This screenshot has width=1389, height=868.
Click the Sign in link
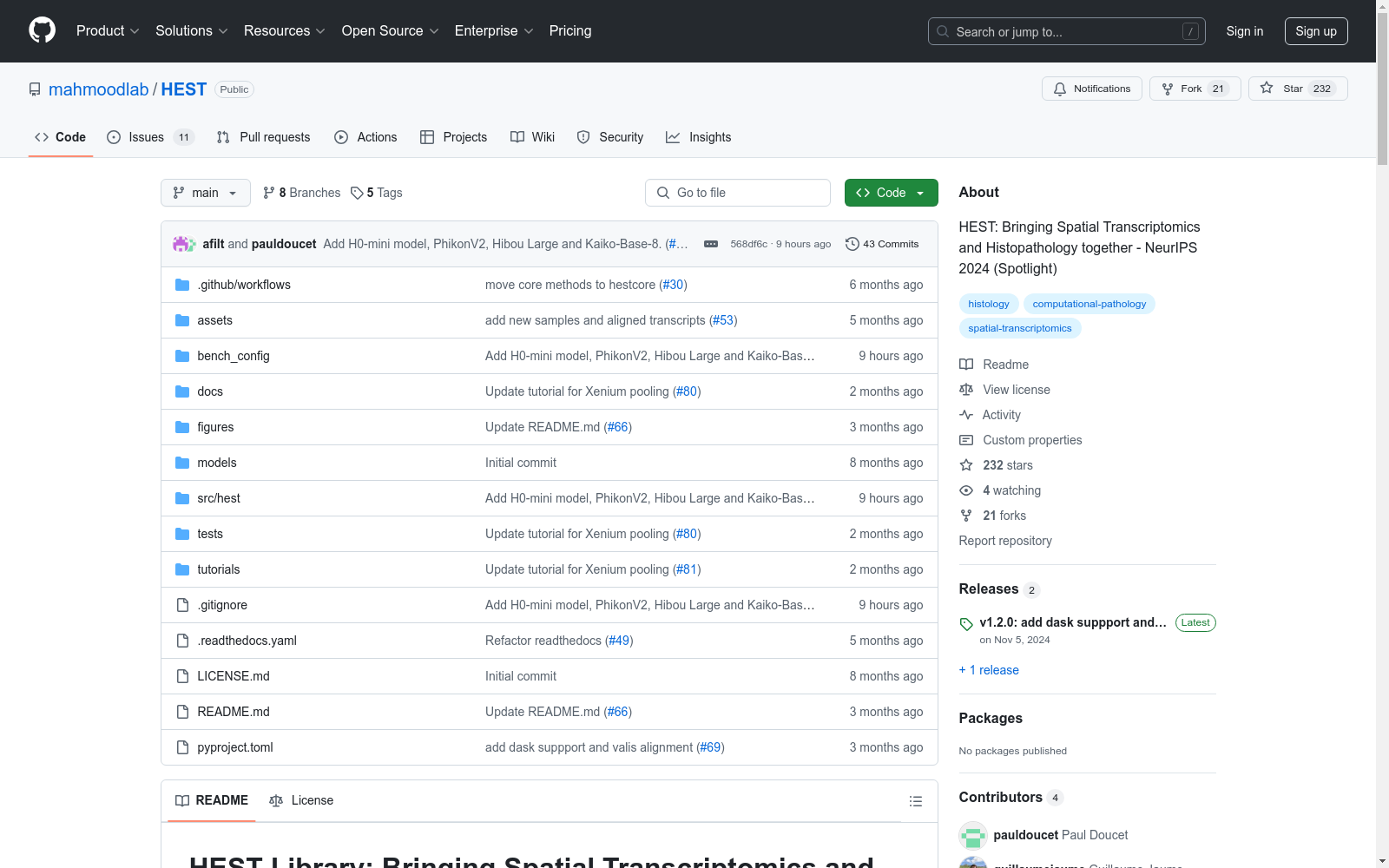1245,31
